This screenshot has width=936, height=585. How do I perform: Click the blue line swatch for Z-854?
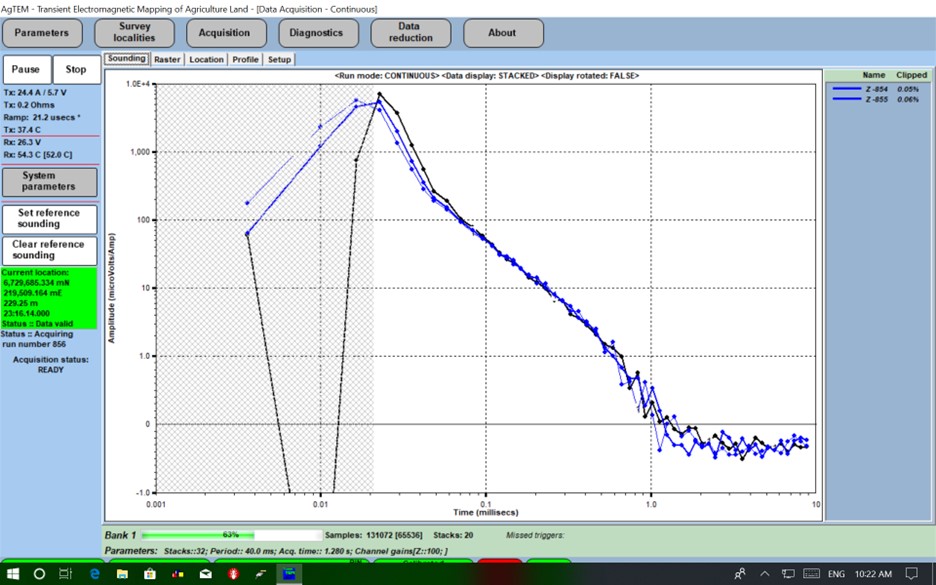846,90
